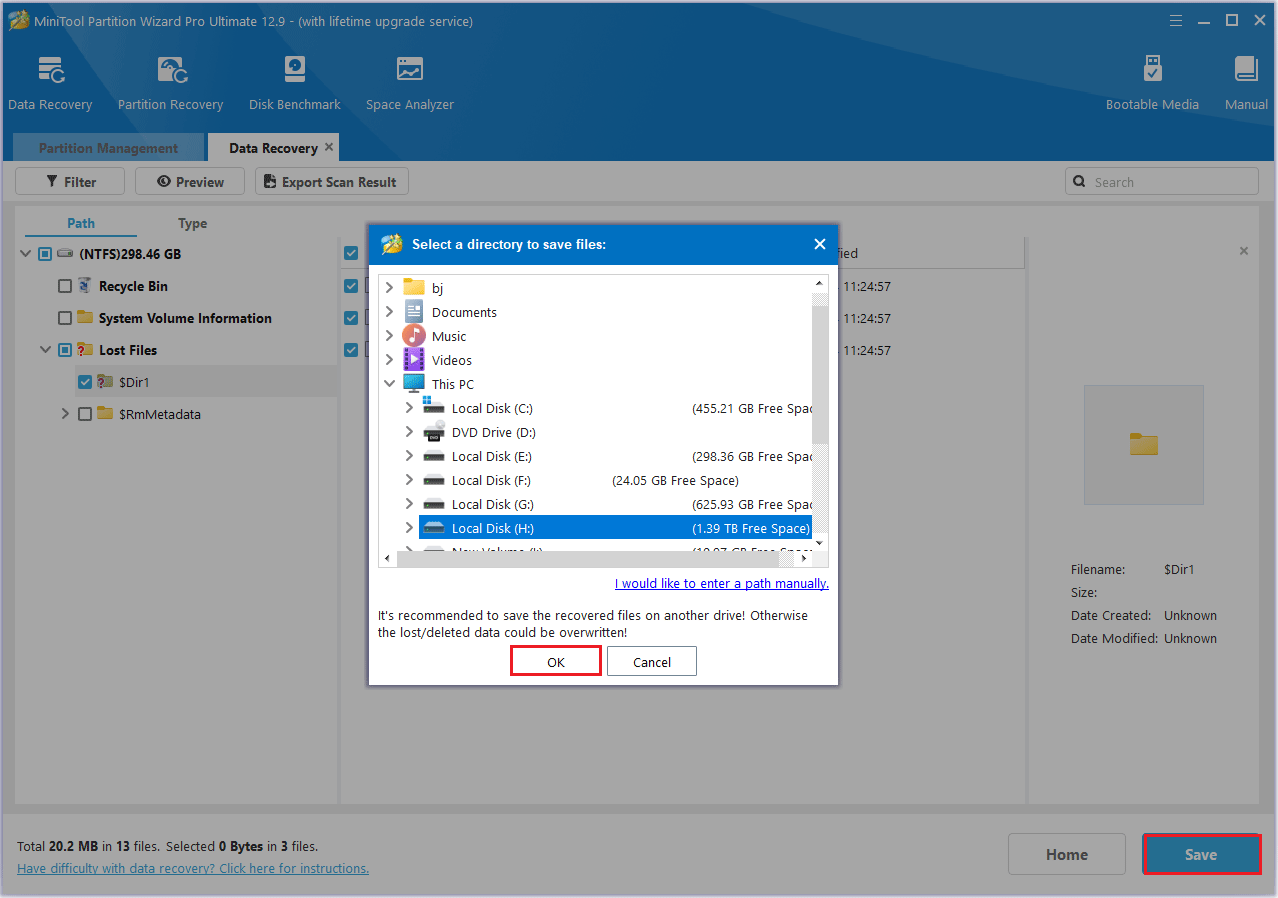The width and height of the screenshot is (1278, 898).
Task: Expand Local Disk (C:) in directory tree
Action: point(409,408)
